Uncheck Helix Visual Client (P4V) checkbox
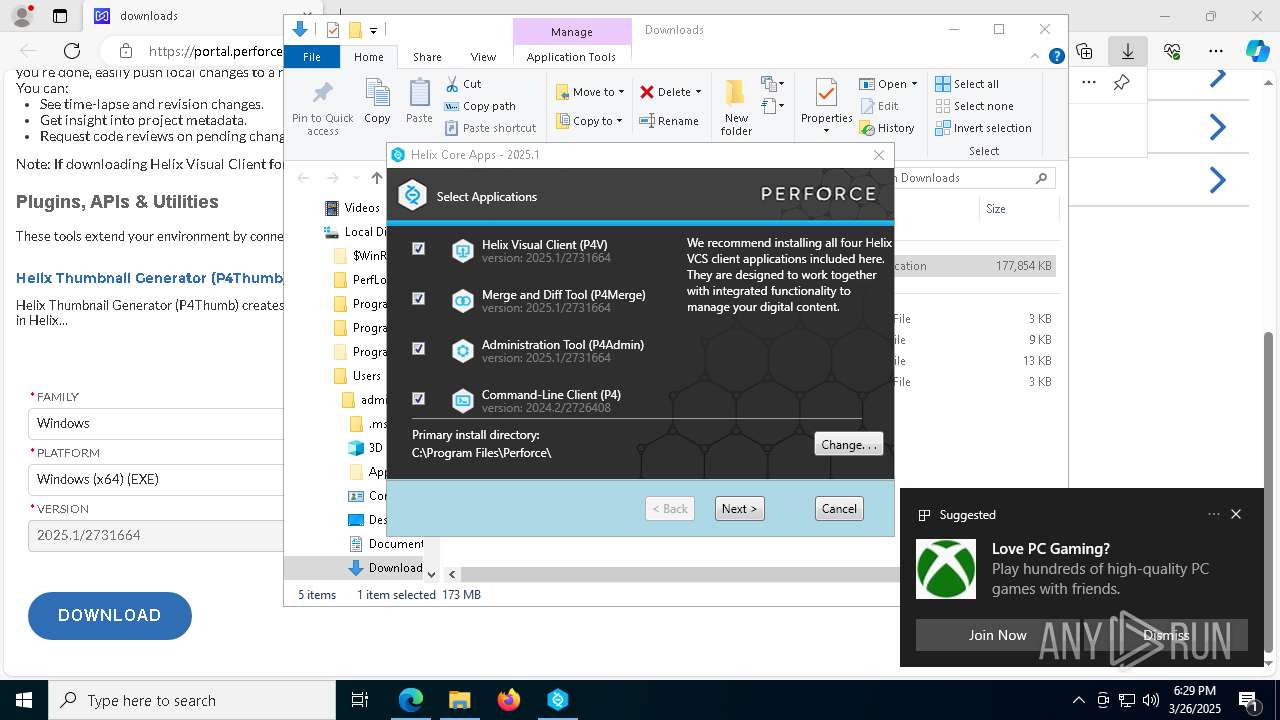Viewport: 1280px width, 720px height. coord(418,249)
